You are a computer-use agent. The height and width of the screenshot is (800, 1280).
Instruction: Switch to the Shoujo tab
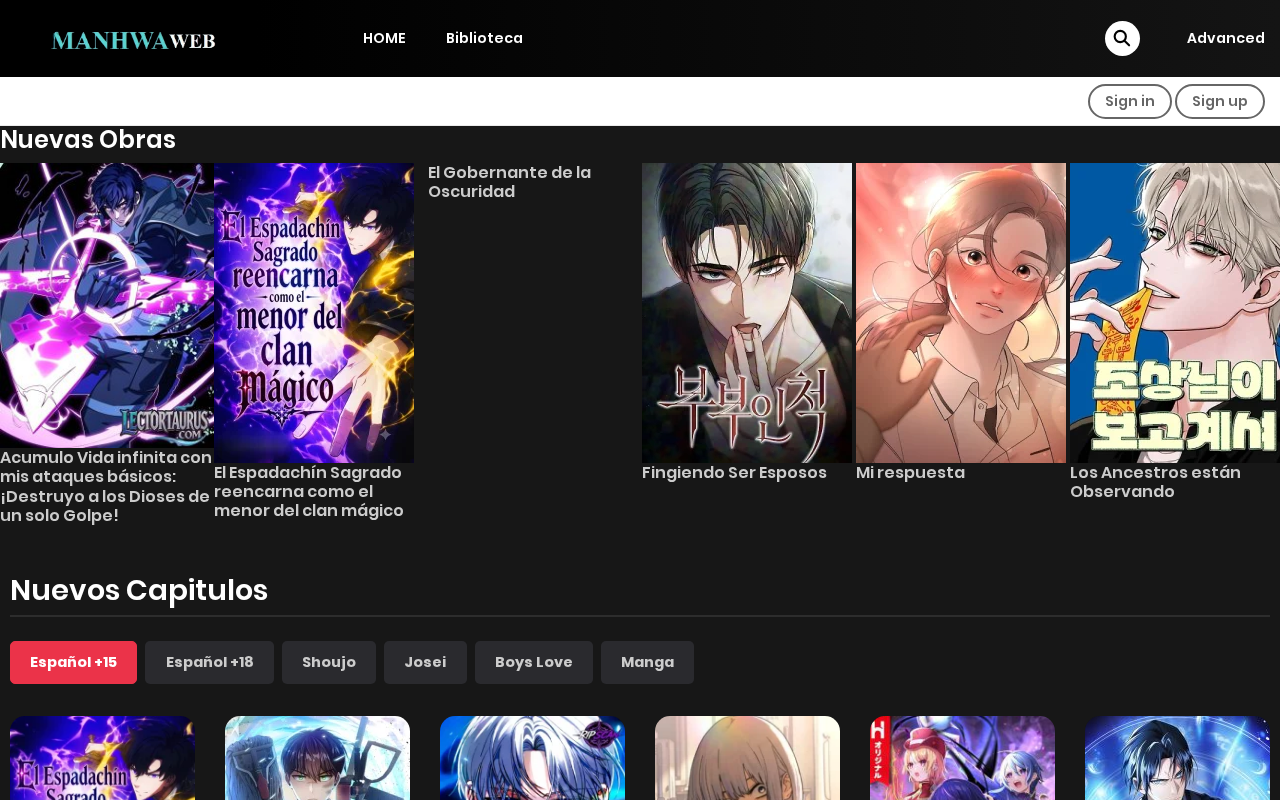329,662
